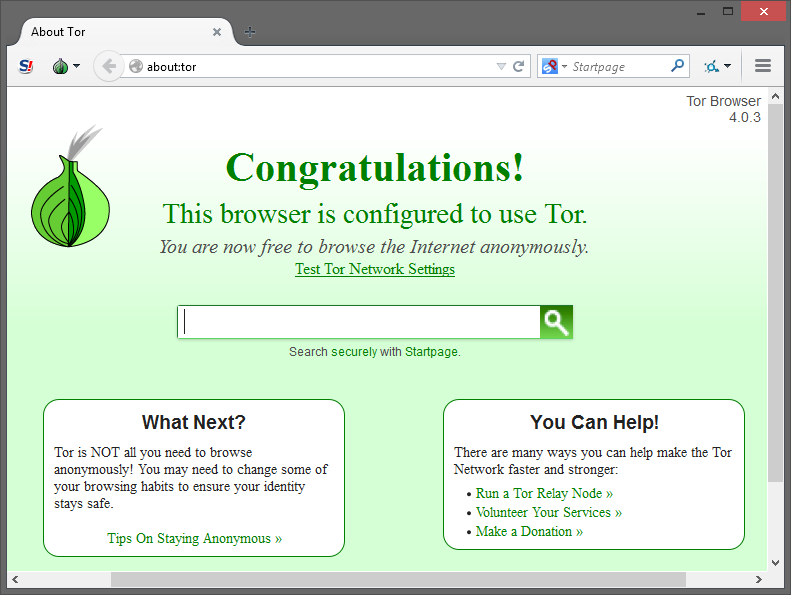This screenshot has width=791, height=595.
Task: Focus the Startpage search field on page
Action: pyautogui.click(x=360, y=322)
